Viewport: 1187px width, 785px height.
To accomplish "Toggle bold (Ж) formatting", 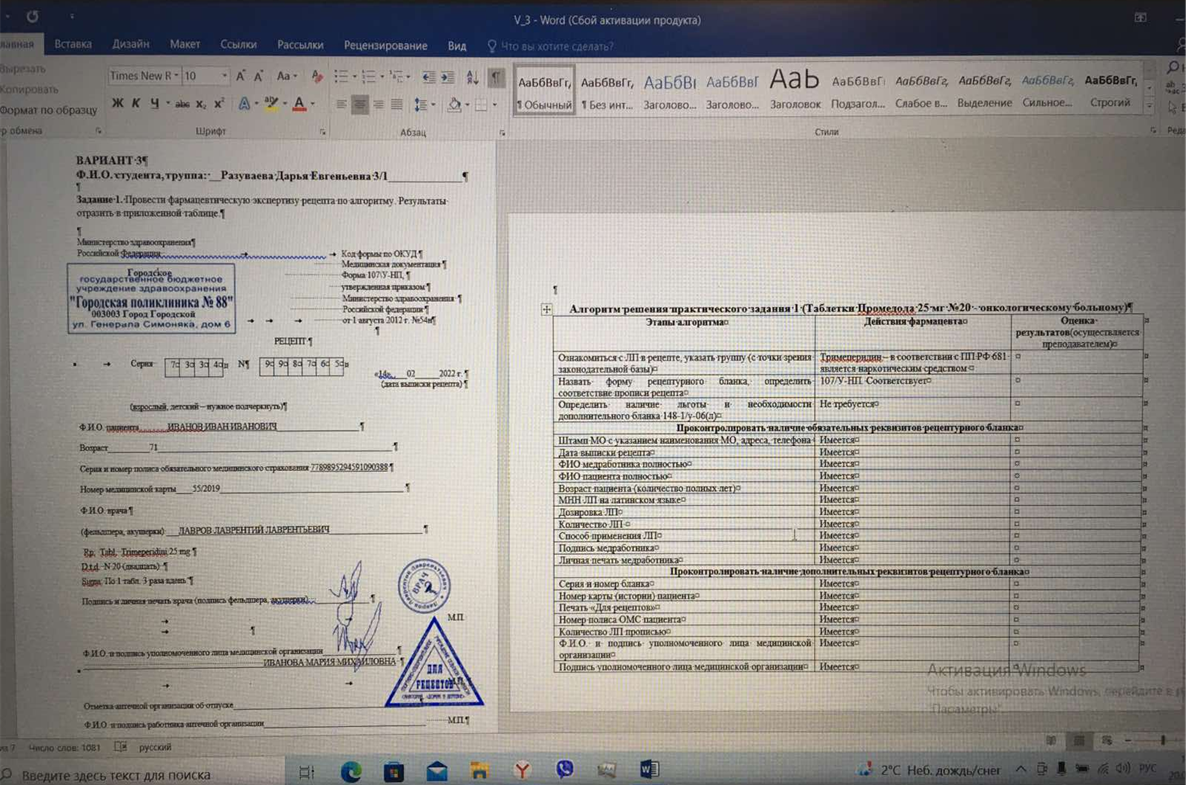I will click(117, 104).
